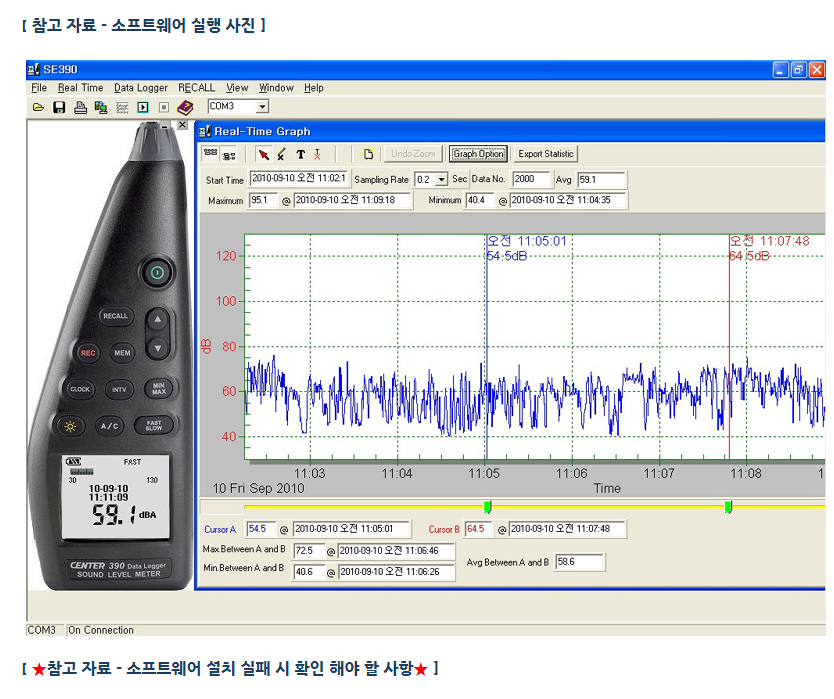Click the first layout icon in graph toolbar
The image size is (834, 699).
(211, 154)
